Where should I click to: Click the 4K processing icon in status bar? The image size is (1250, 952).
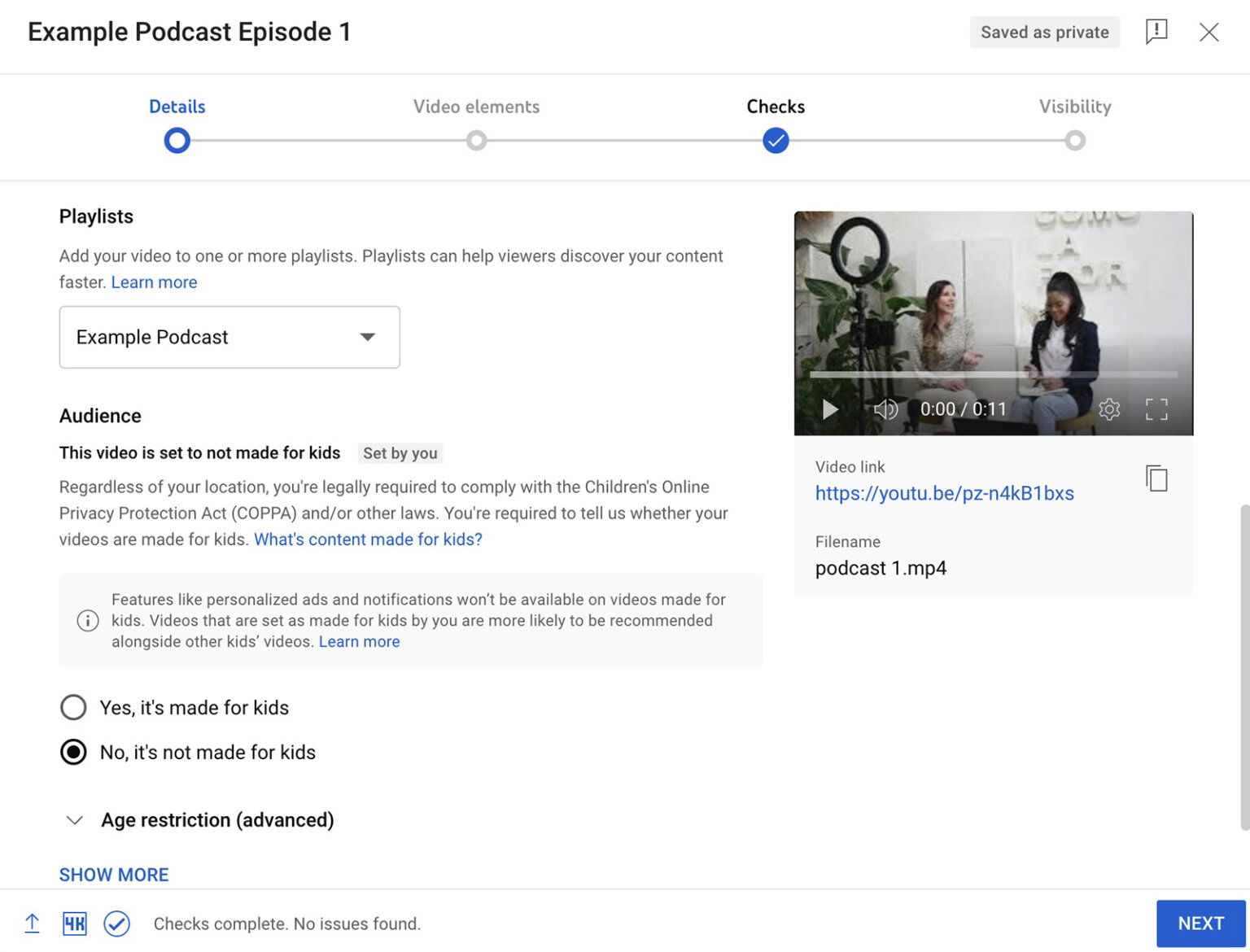[74, 924]
